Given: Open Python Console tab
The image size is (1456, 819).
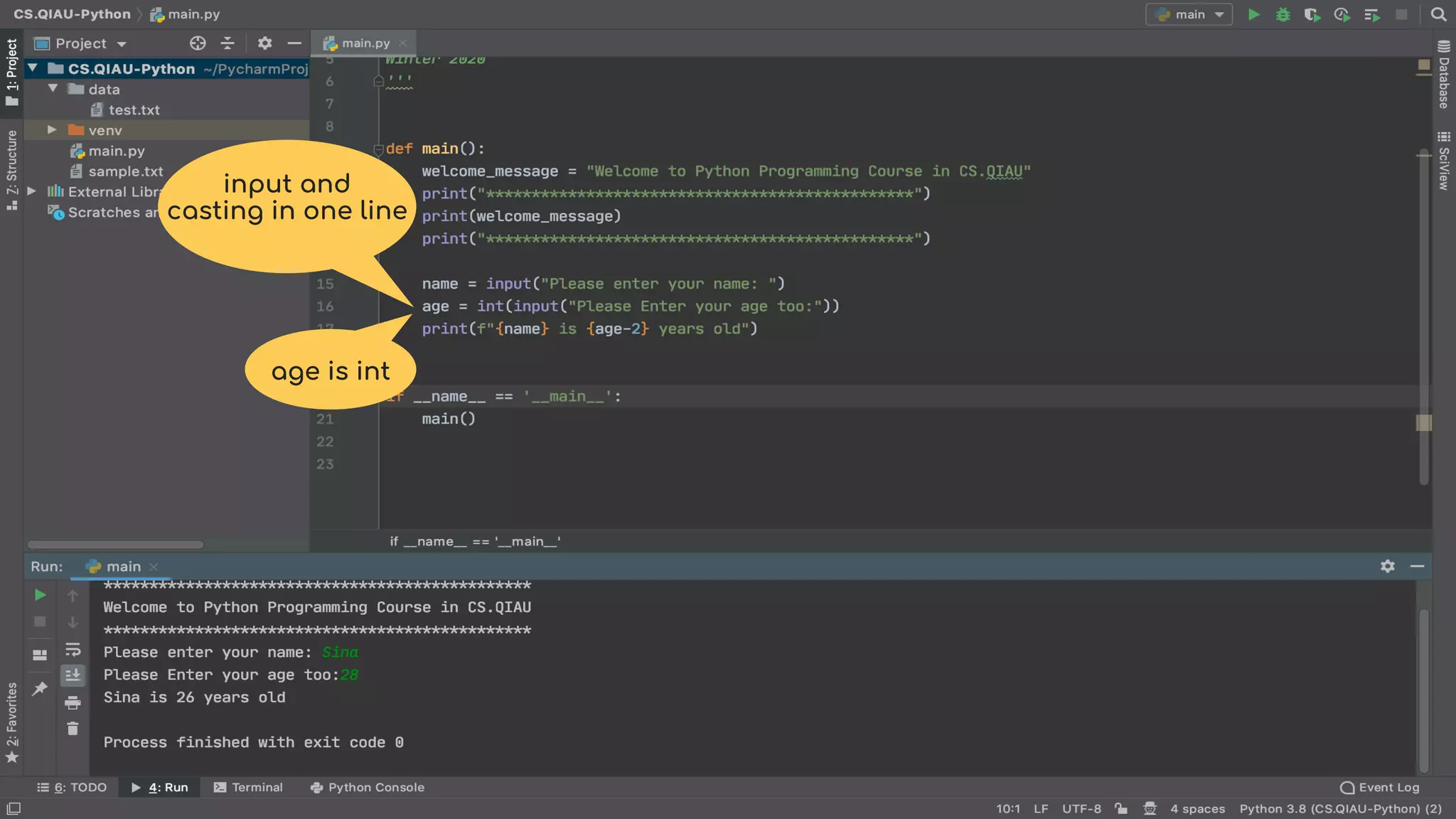Looking at the screenshot, I should tap(368, 787).
